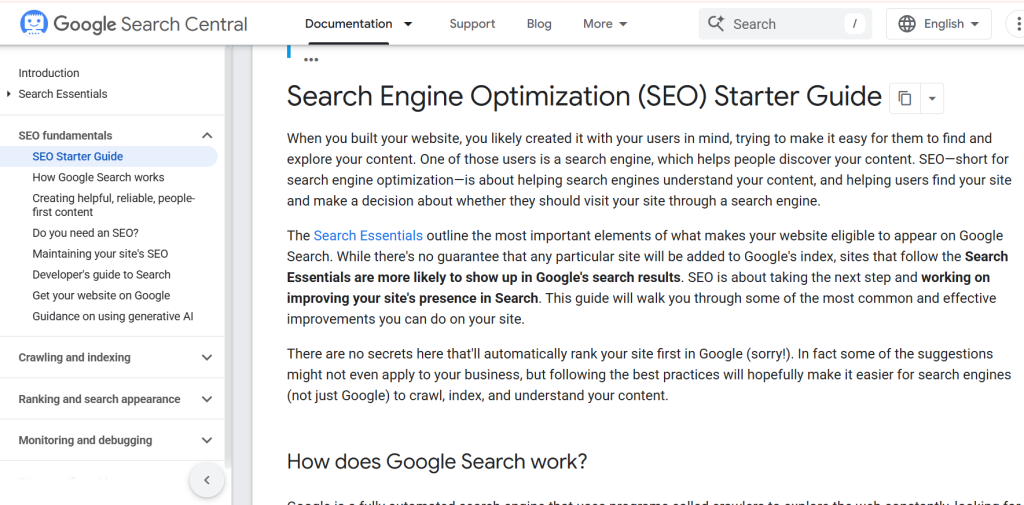
Task: Click the globe language icon
Action: (x=907, y=24)
